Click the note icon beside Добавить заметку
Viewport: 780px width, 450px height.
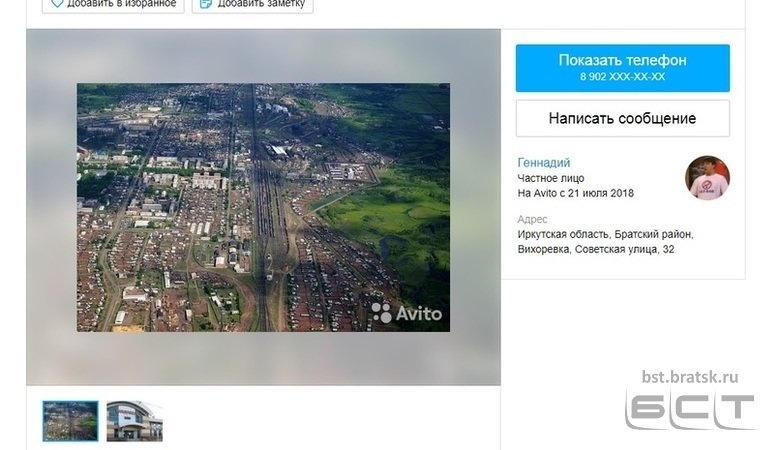[205, 4]
